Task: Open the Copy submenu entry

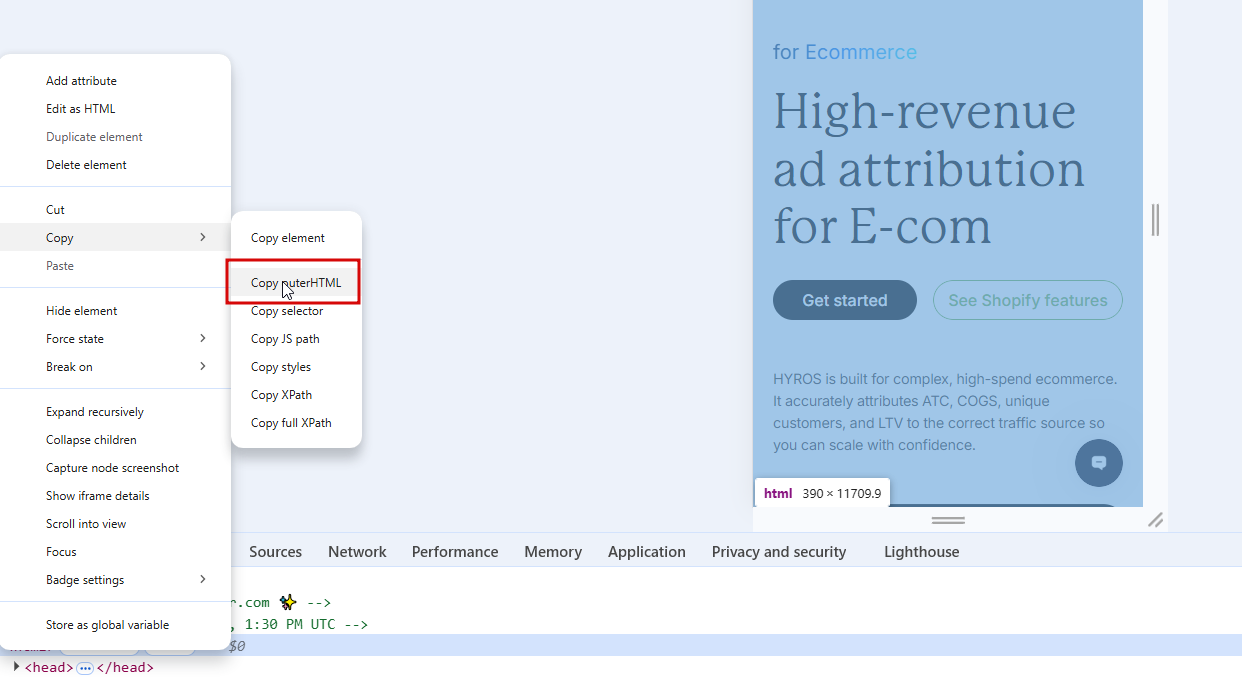Action: [115, 238]
